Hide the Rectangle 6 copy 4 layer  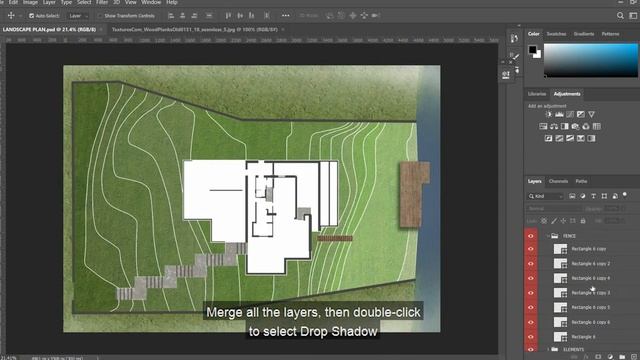pyautogui.click(x=531, y=278)
